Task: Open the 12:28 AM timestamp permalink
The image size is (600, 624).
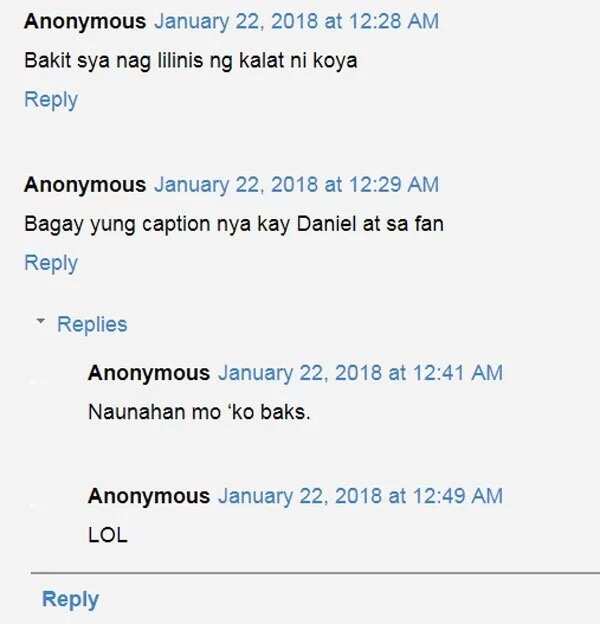Action: [296, 21]
